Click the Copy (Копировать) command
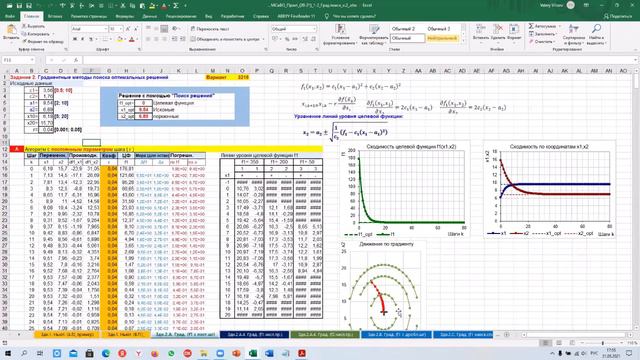This screenshot has width=640, height=360. pos(36,34)
